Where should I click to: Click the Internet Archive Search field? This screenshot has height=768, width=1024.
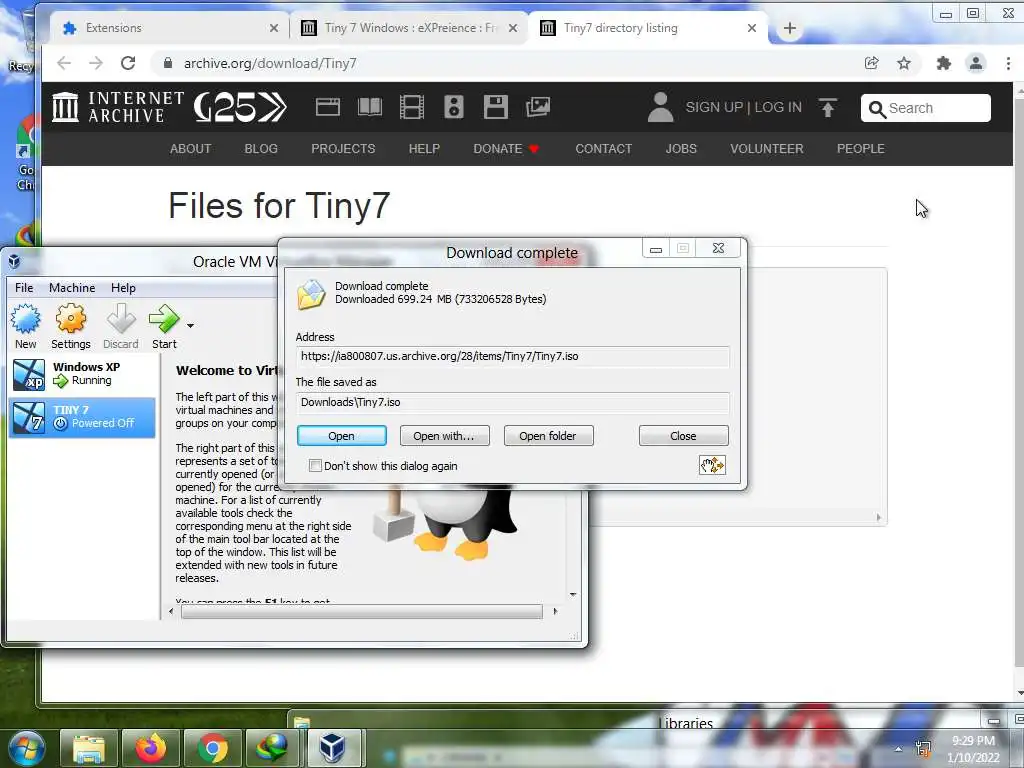(x=925, y=108)
